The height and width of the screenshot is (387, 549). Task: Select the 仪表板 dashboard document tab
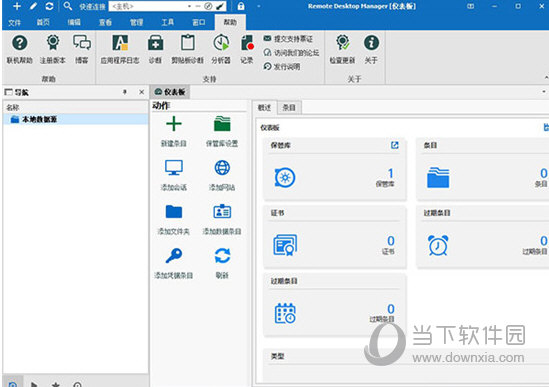(x=170, y=92)
